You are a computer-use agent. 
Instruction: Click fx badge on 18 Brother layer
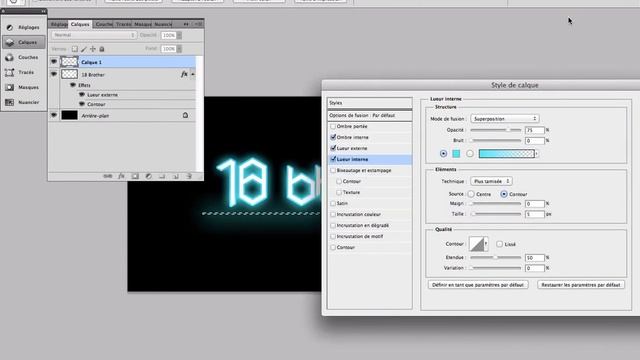184,74
